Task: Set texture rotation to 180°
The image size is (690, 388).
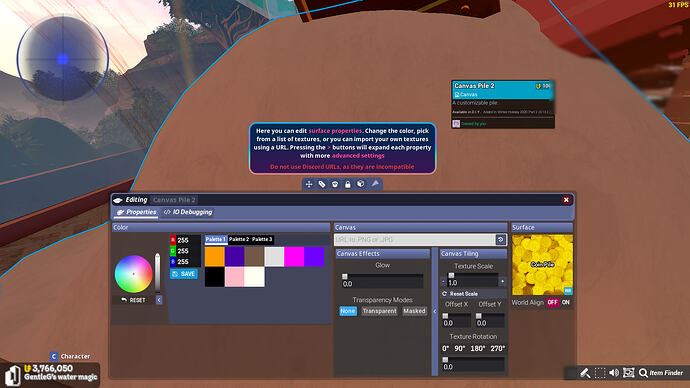Action: point(478,348)
